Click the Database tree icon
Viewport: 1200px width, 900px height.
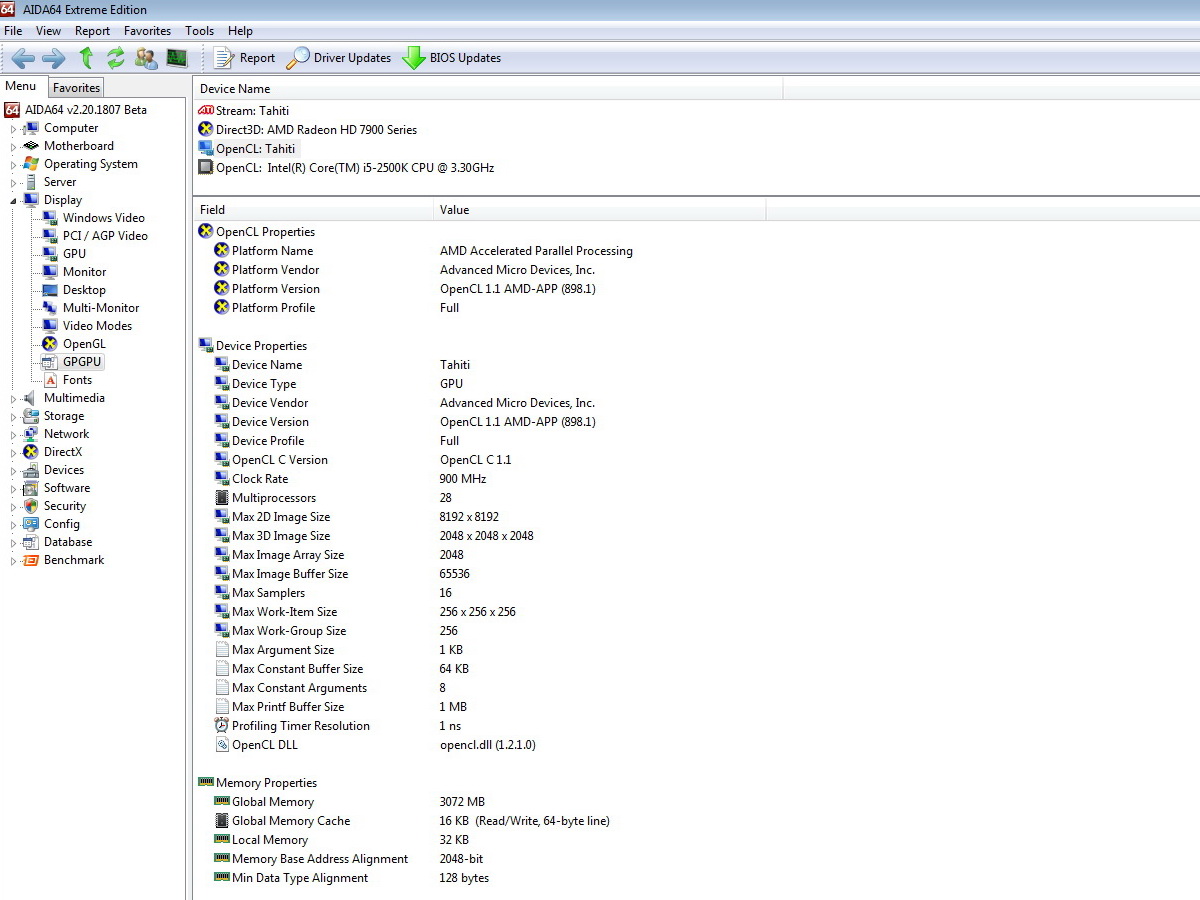coord(31,542)
